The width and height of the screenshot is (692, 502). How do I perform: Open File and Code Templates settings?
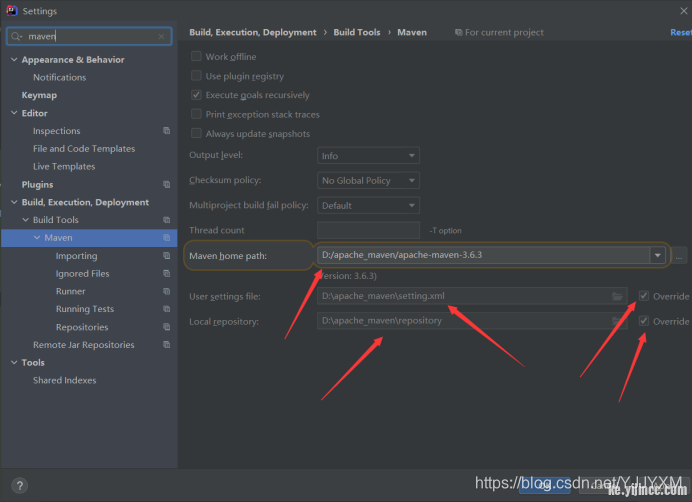point(84,149)
